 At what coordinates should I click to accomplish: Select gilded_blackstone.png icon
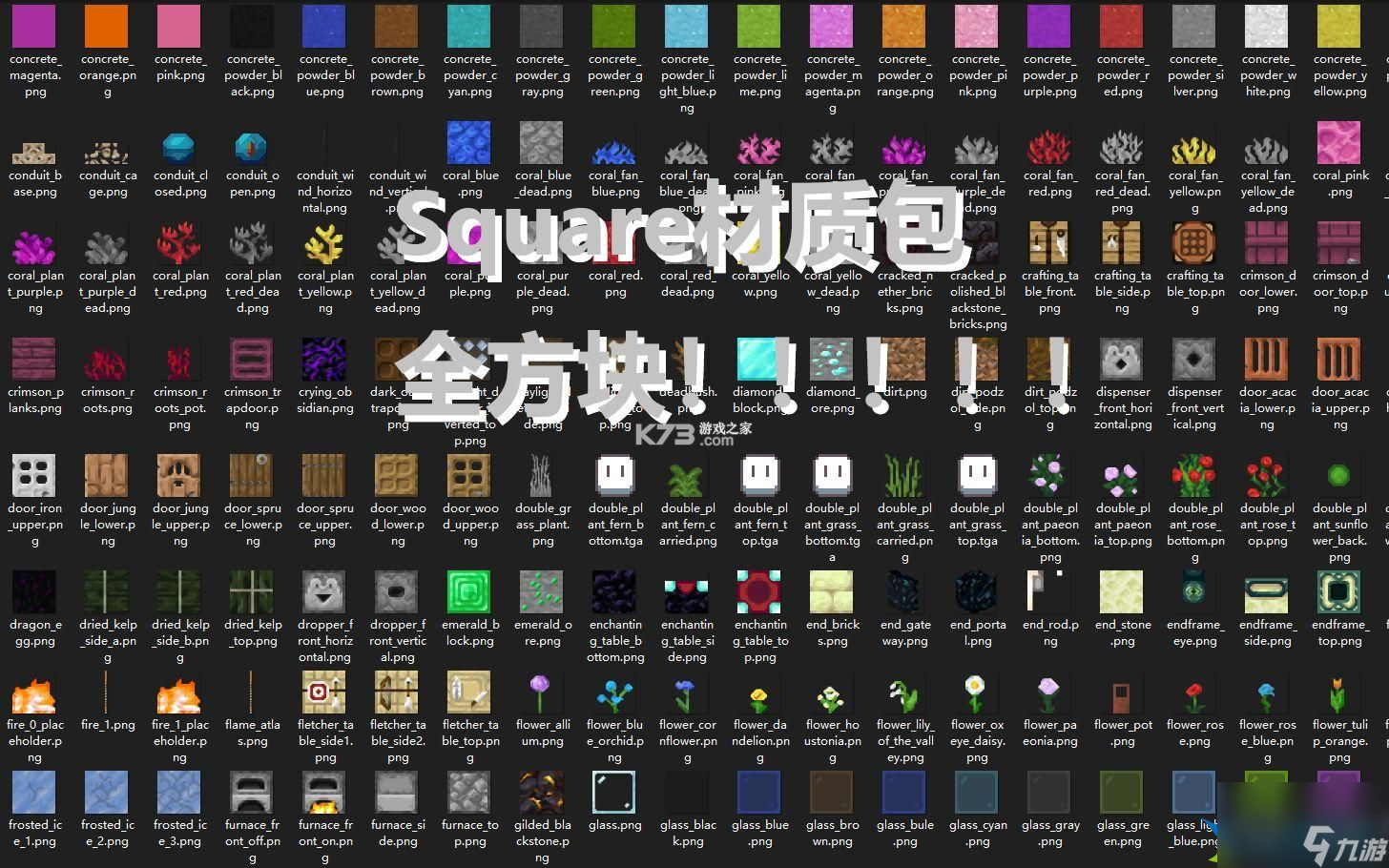click(542, 793)
